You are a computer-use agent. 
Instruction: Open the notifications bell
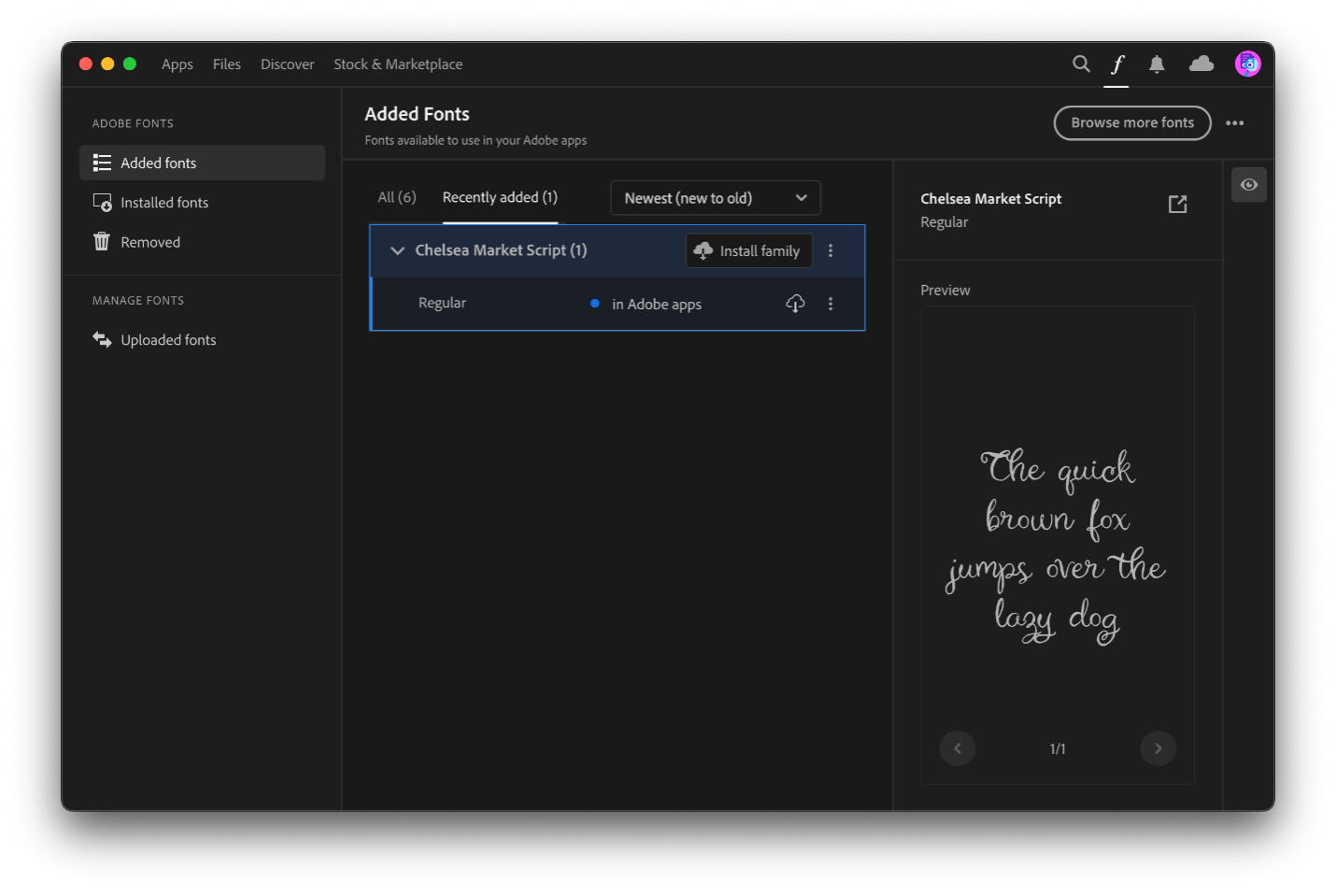click(1157, 64)
